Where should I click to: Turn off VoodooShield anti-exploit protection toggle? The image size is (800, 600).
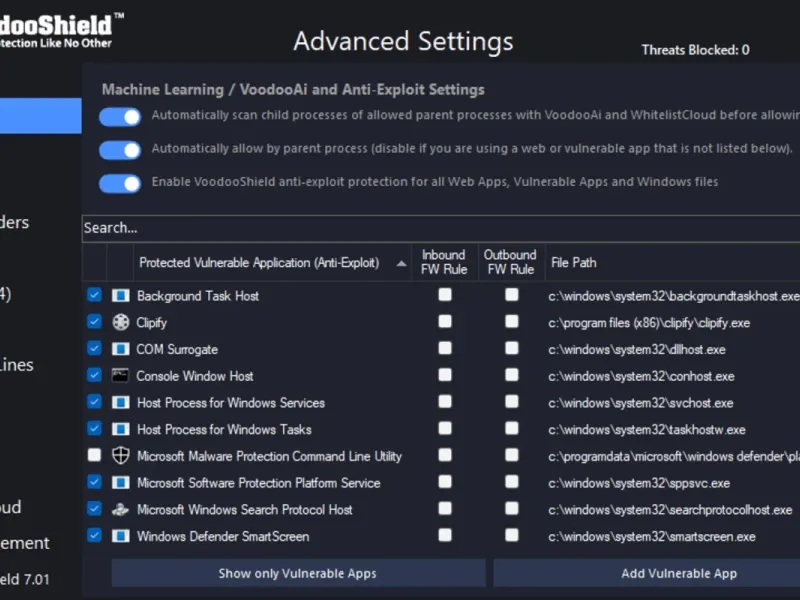point(120,183)
